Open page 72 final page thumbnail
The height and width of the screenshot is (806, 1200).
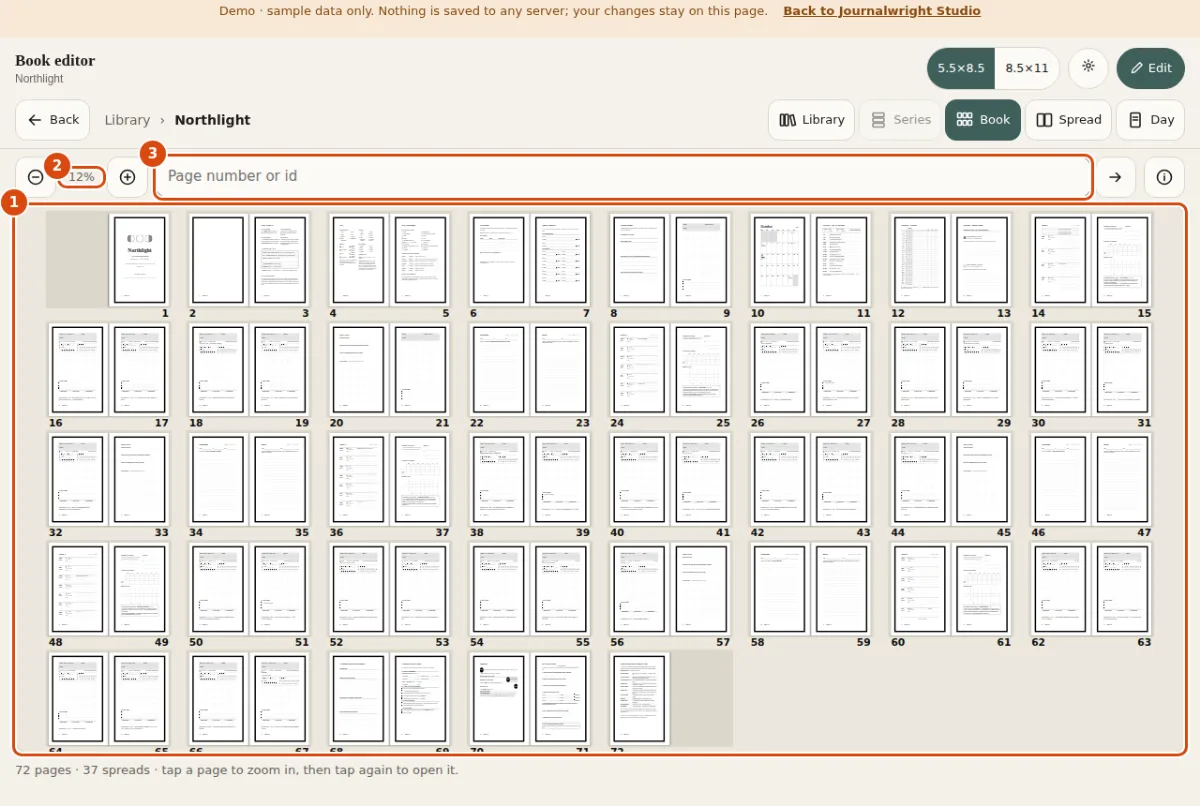coord(639,699)
